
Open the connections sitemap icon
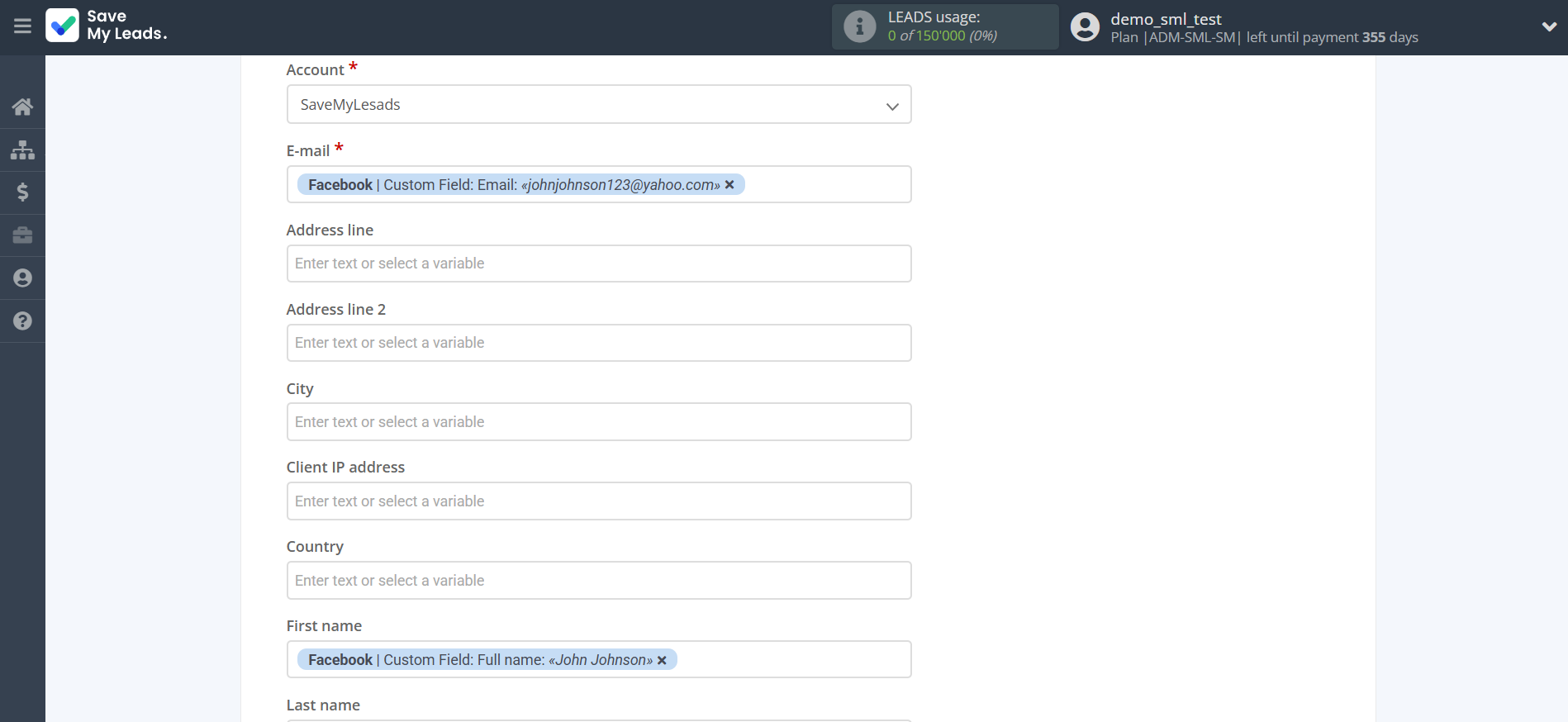[x=22, y=150]
